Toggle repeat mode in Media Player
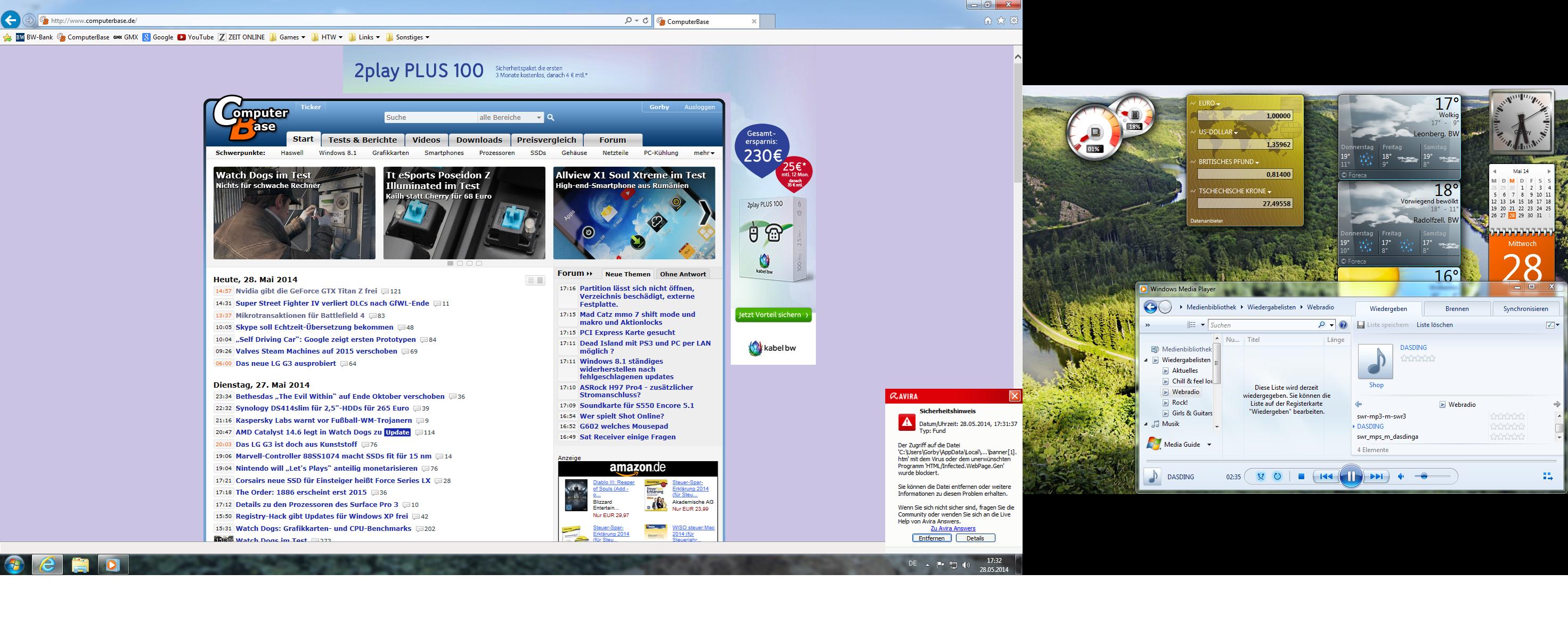The image size is (1568, 639). click(1277, 477)
